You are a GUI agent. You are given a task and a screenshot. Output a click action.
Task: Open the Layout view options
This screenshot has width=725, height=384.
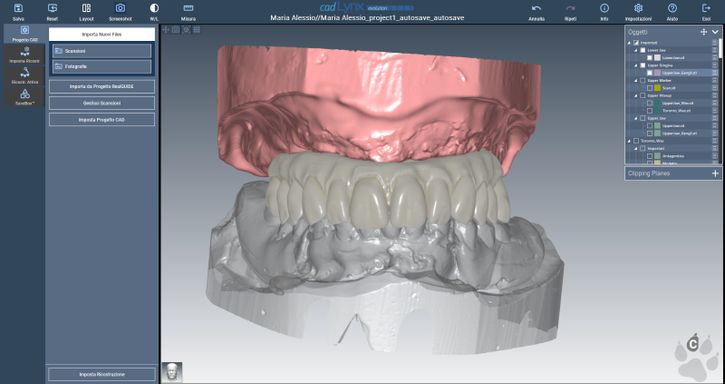86,8
